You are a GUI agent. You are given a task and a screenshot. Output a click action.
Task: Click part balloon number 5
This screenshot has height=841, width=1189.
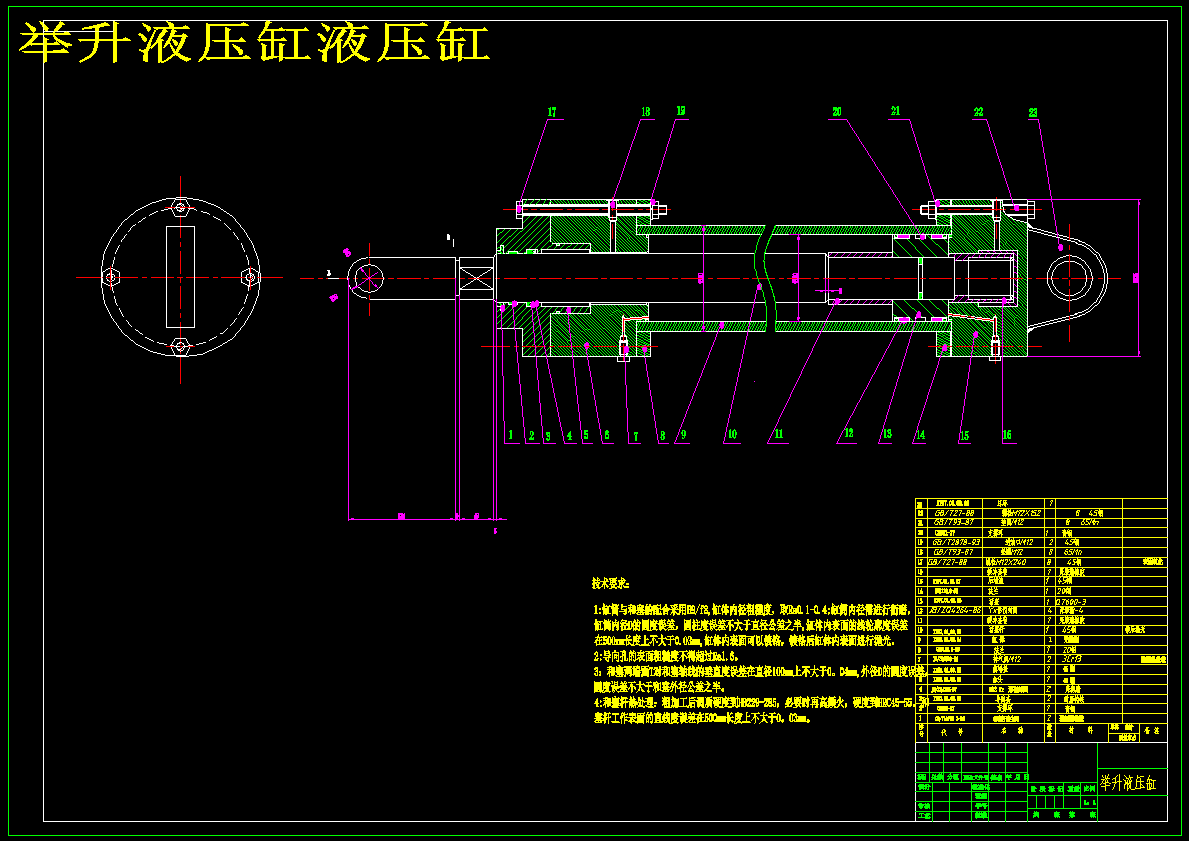point(585,435)
